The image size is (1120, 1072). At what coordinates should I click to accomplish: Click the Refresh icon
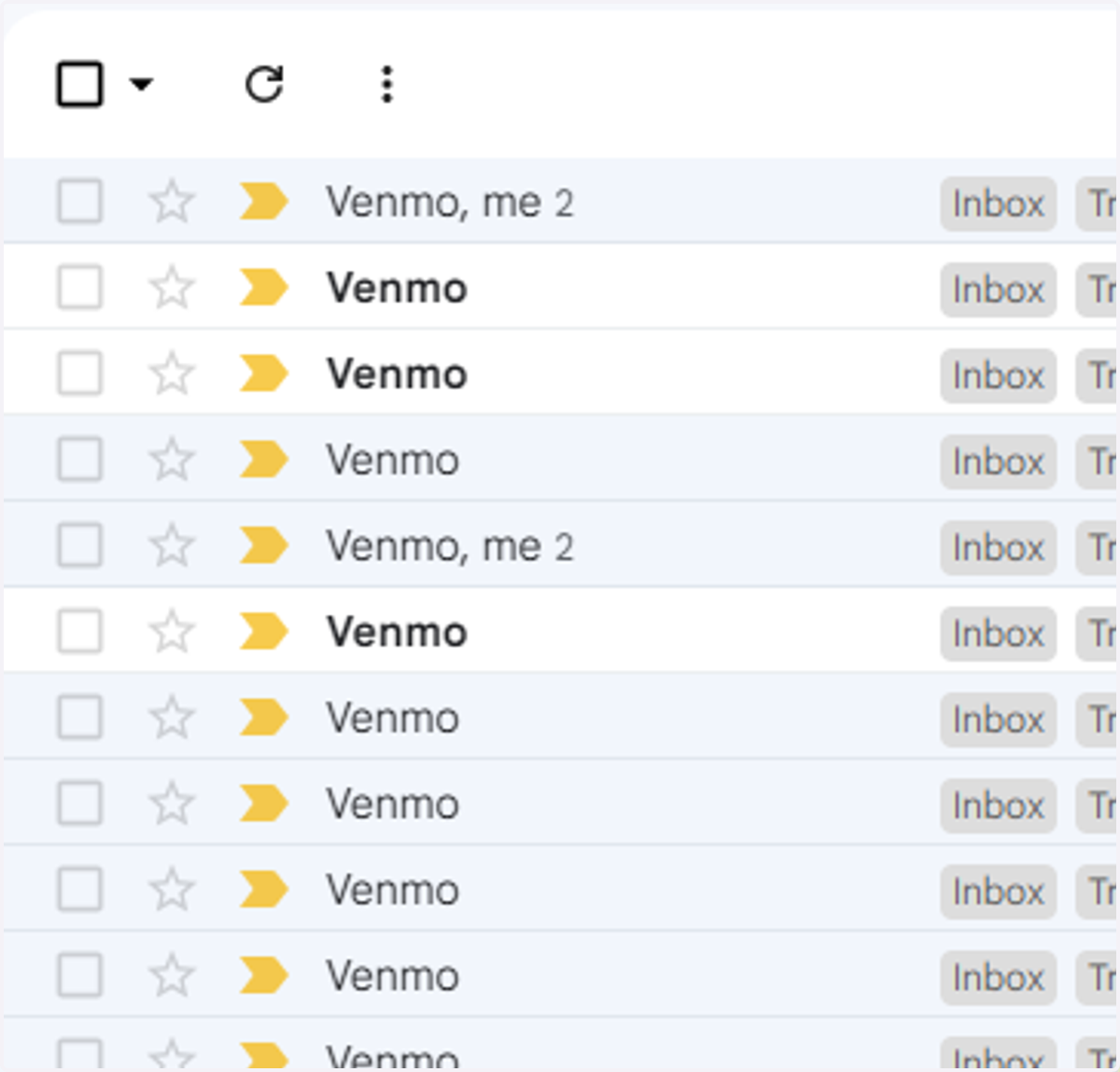[x=264, y=85]
